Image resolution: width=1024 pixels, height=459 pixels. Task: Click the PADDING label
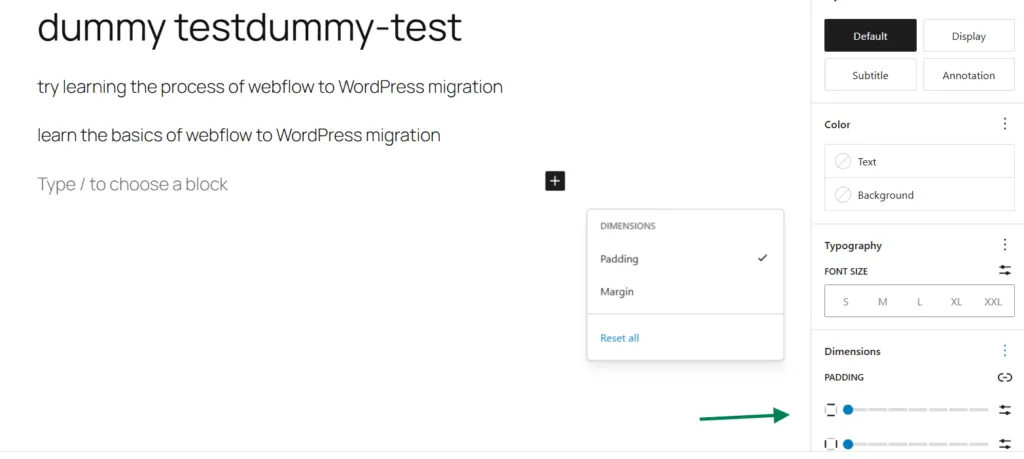(x=844, y=377)
